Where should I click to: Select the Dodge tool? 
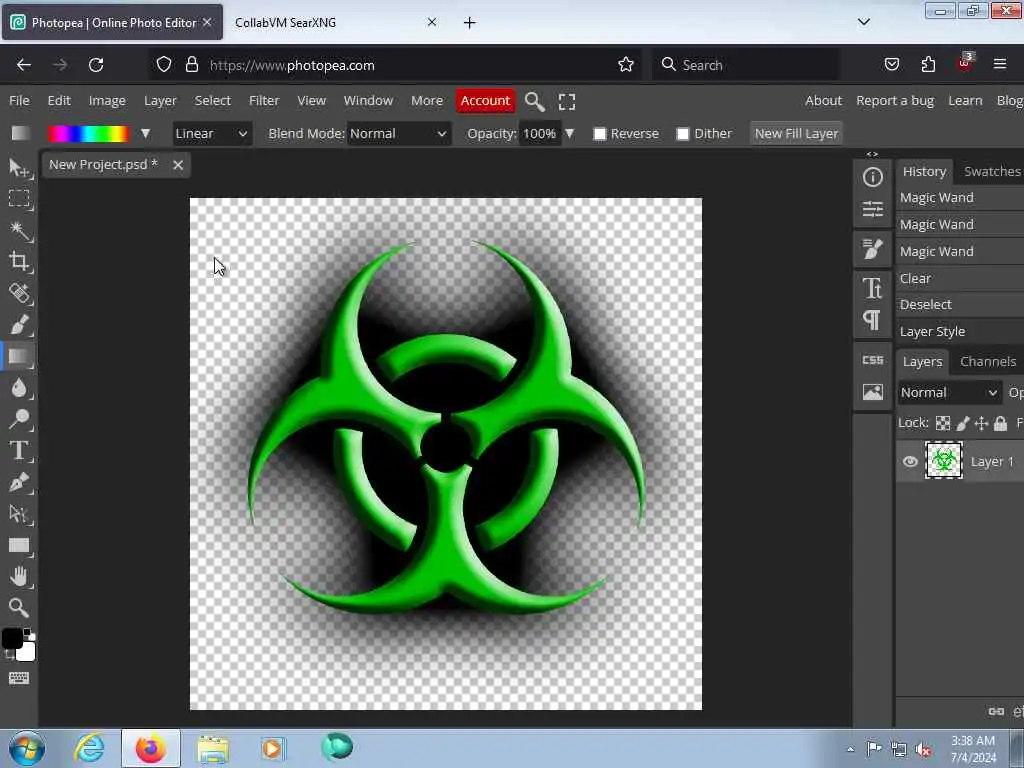click(19, 419)
